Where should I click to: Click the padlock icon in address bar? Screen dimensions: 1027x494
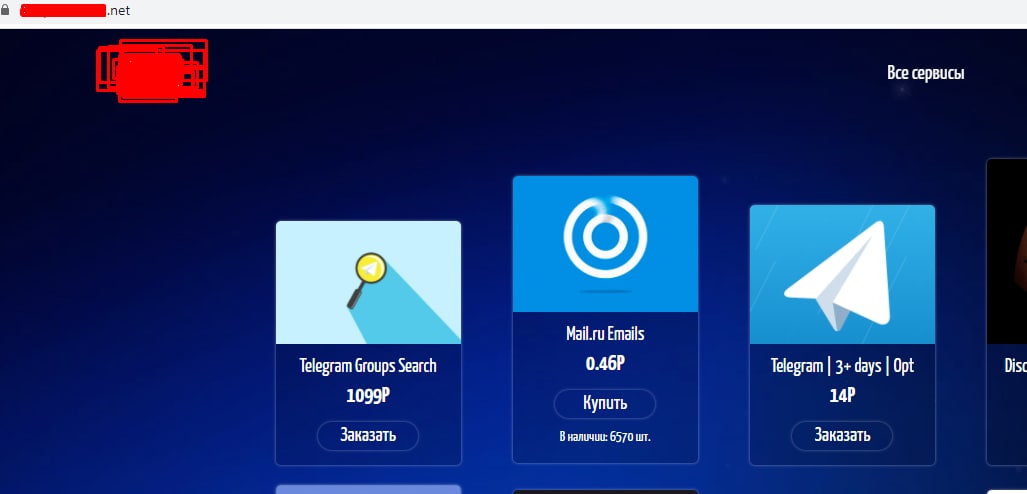pyautogui.click(x=6, y=10)
